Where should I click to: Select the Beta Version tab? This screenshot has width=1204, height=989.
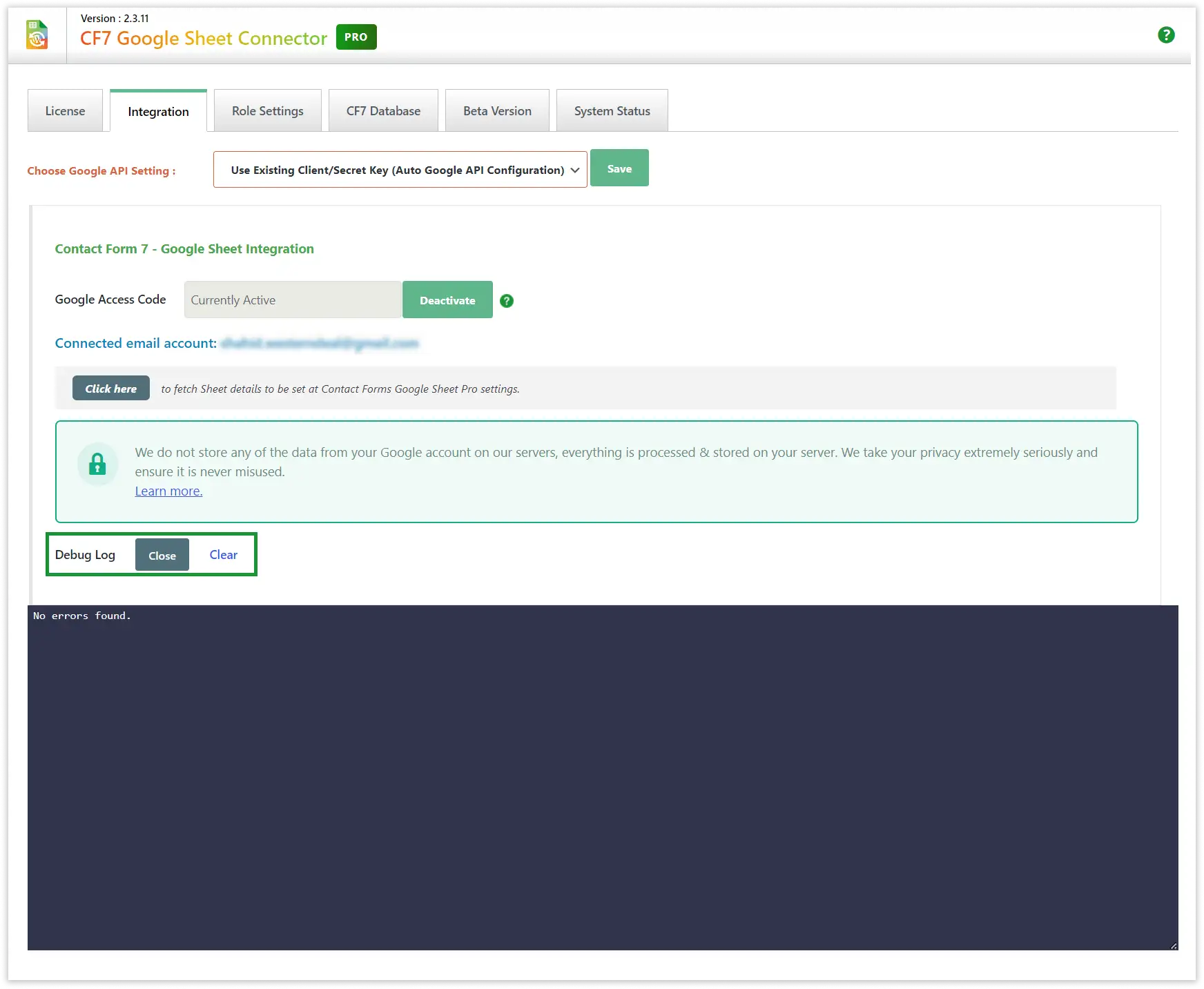point(497,111)
